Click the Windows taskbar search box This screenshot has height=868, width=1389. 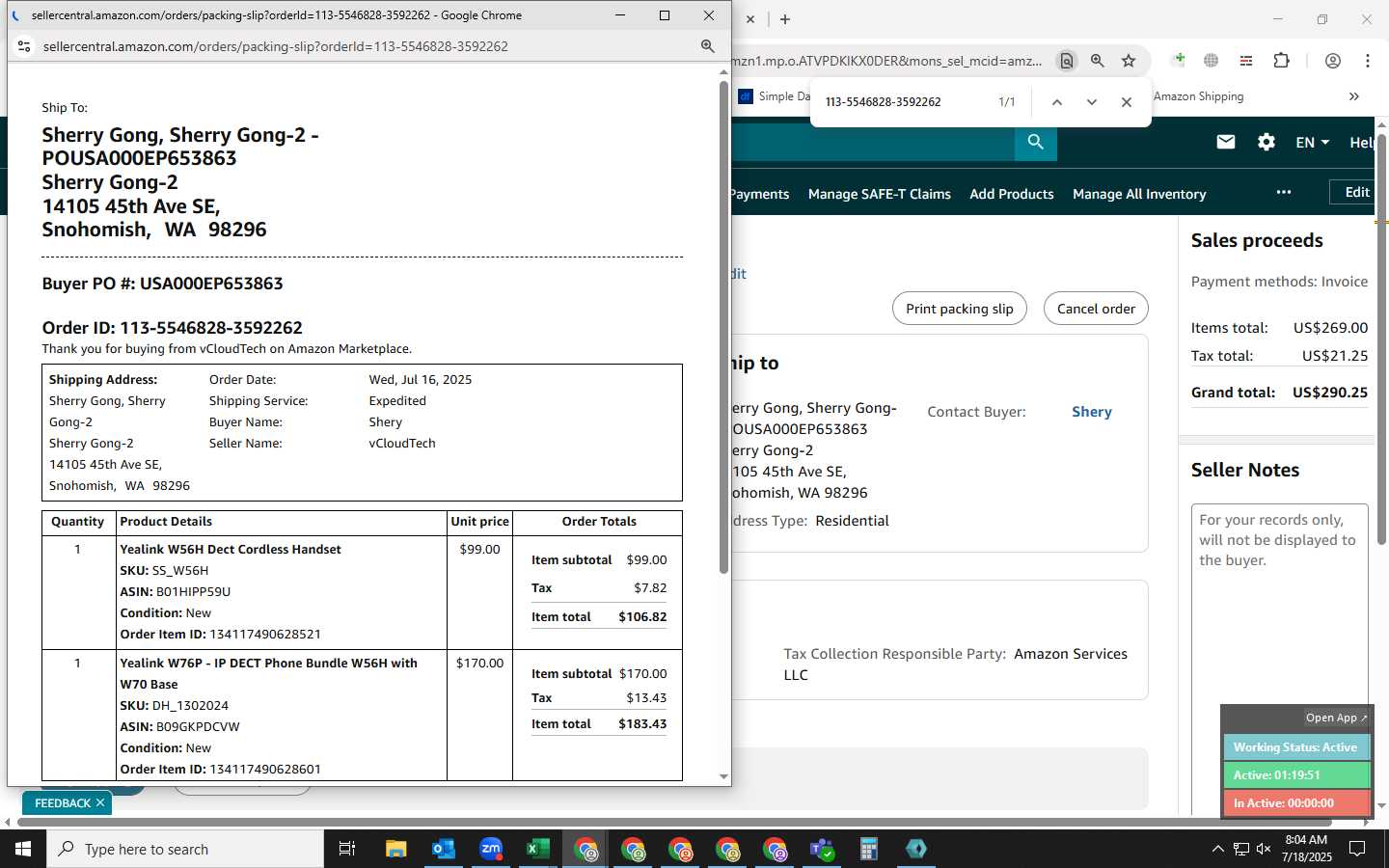point(185,849)
